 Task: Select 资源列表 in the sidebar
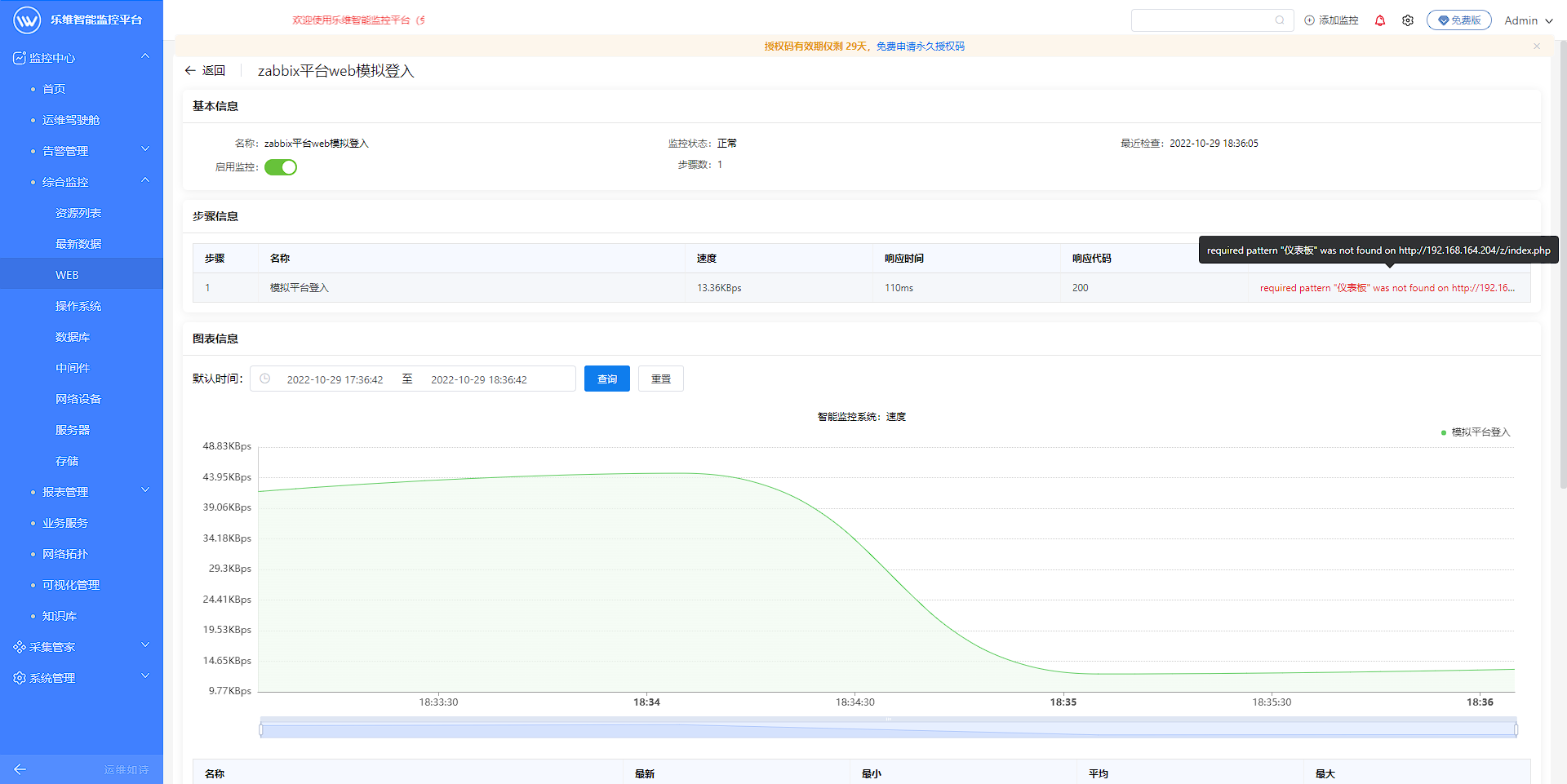tap(78, 213)
